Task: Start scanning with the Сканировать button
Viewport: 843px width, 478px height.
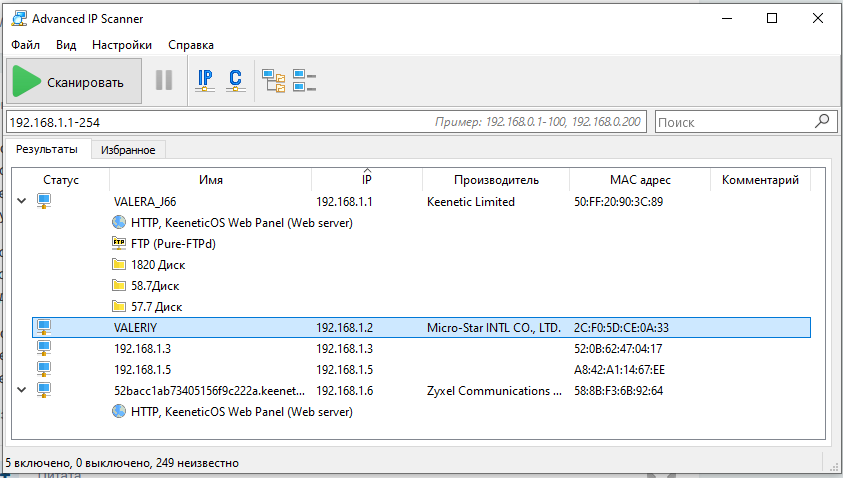Action: coord(74,81)
